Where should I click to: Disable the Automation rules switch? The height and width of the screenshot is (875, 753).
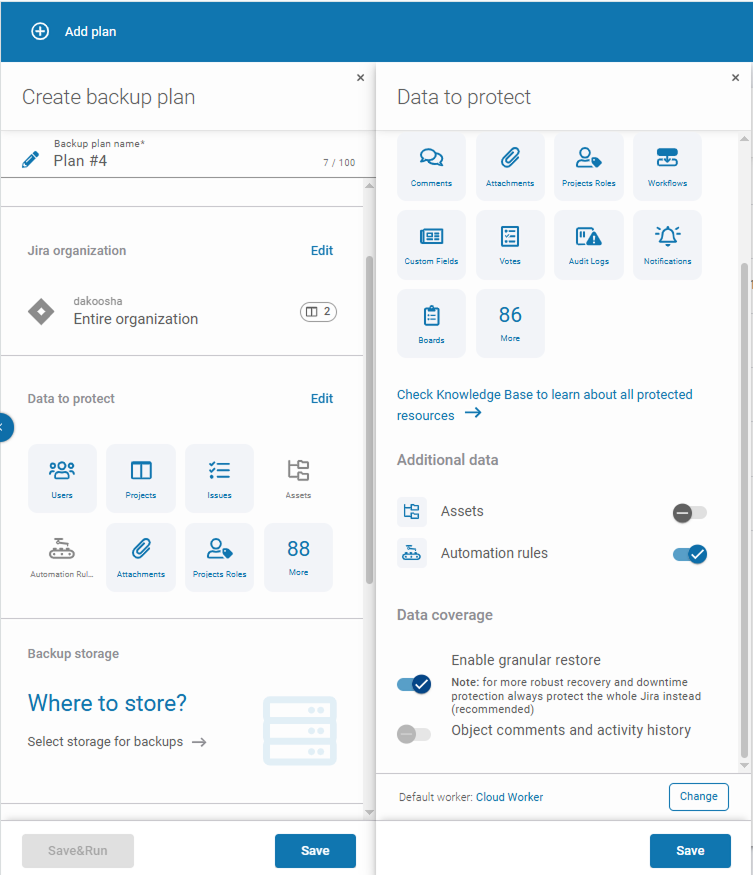pyautogui.click(x=689, y=554)
